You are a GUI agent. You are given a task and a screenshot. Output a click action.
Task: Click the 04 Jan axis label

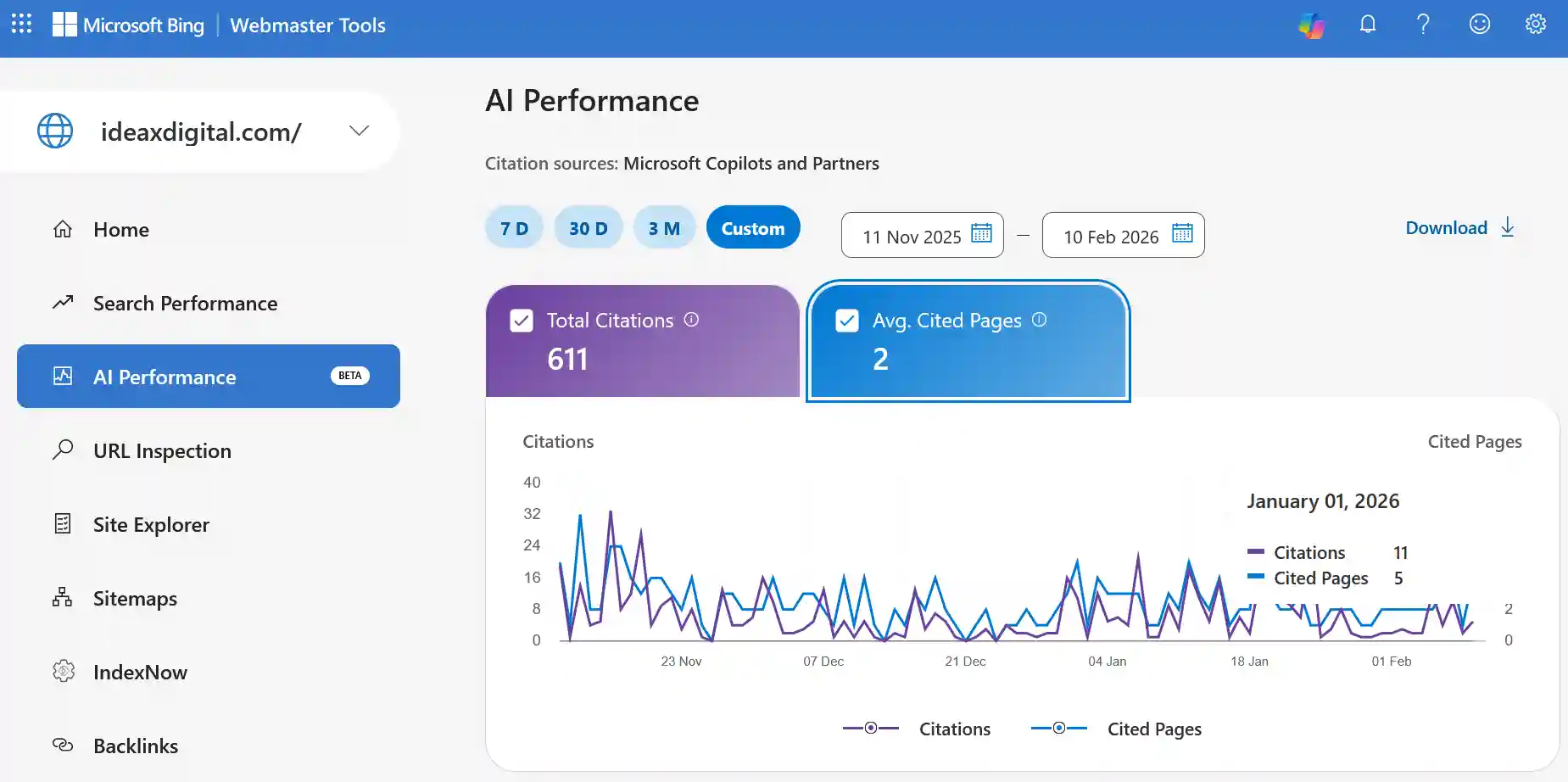1108,661
